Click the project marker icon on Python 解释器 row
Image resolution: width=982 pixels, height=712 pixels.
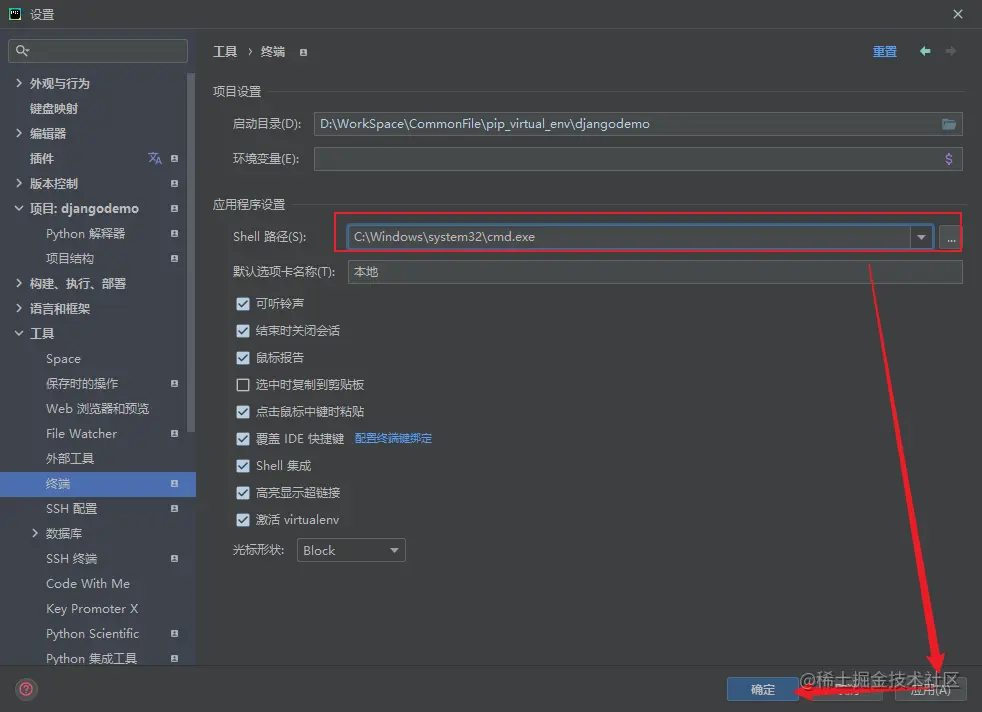click(174, 234)
